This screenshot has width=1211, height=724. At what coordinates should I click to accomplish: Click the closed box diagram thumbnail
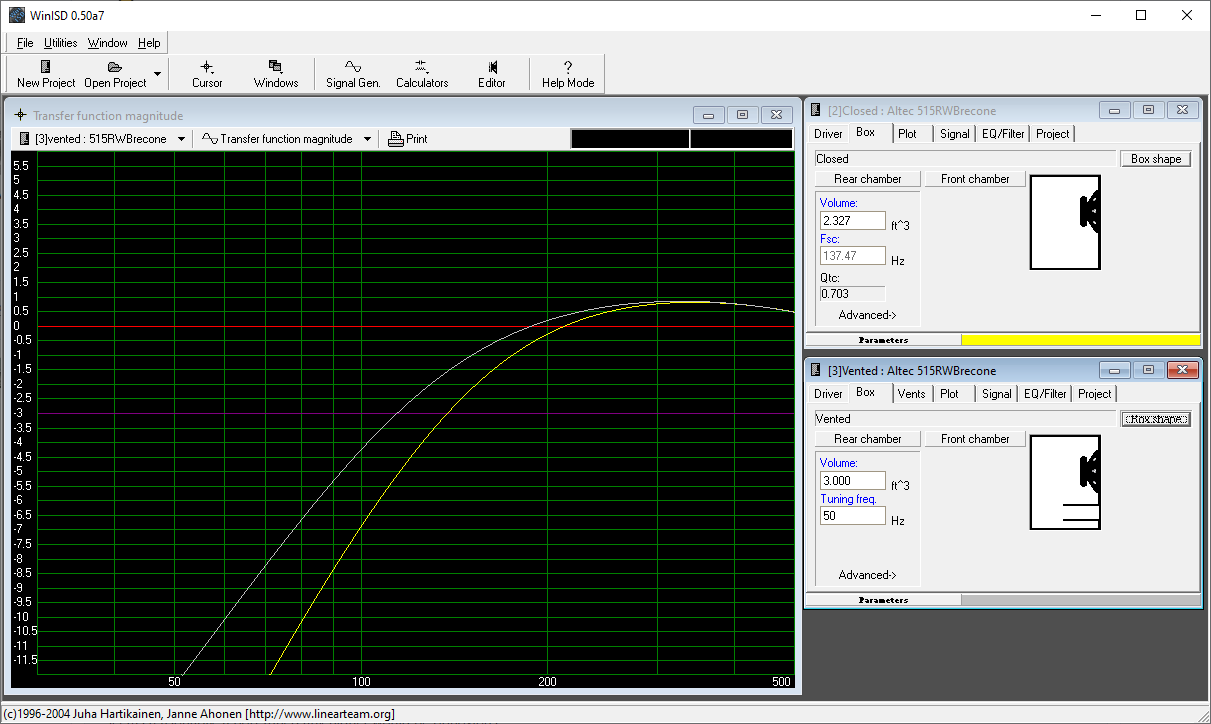point(1066,223)
